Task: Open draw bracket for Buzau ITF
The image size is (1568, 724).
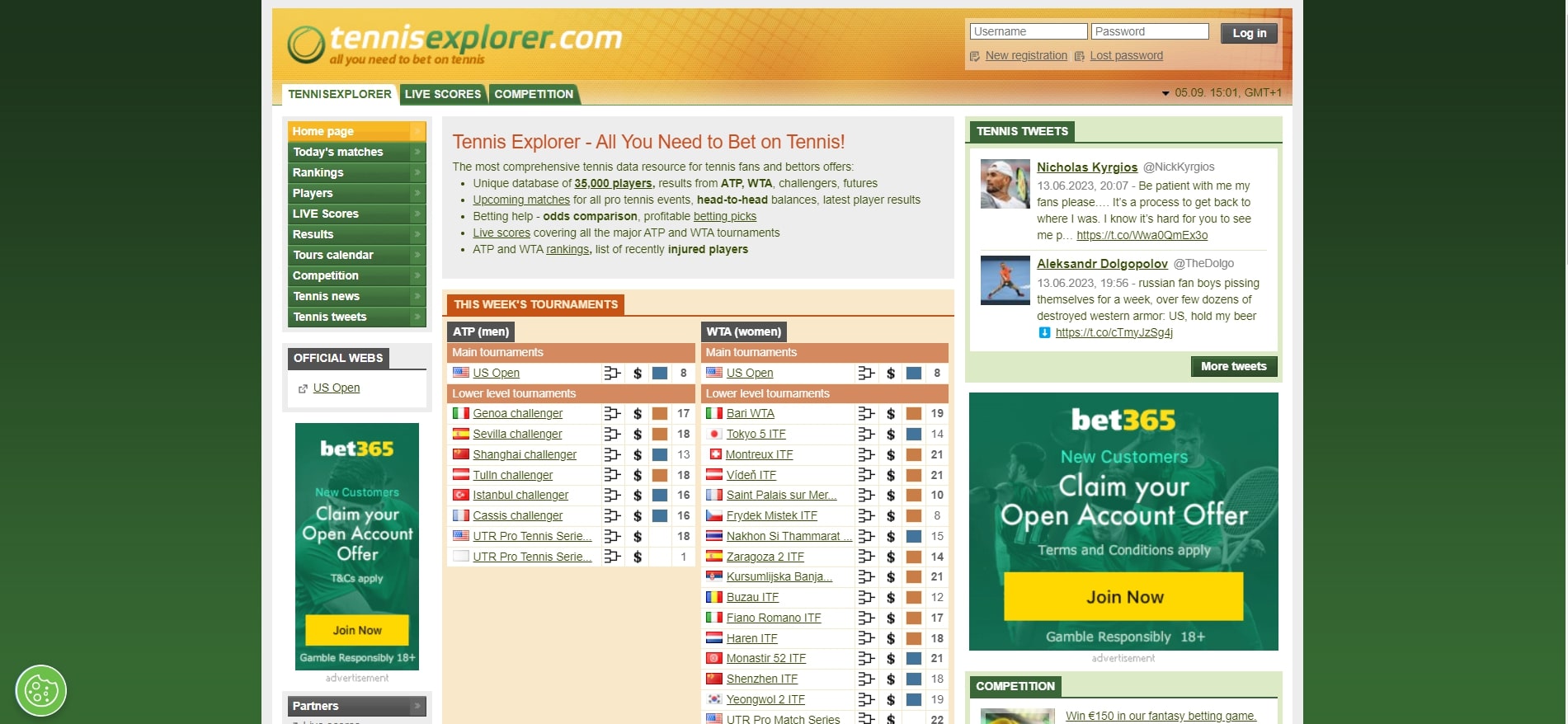Action: click(866, 597)
